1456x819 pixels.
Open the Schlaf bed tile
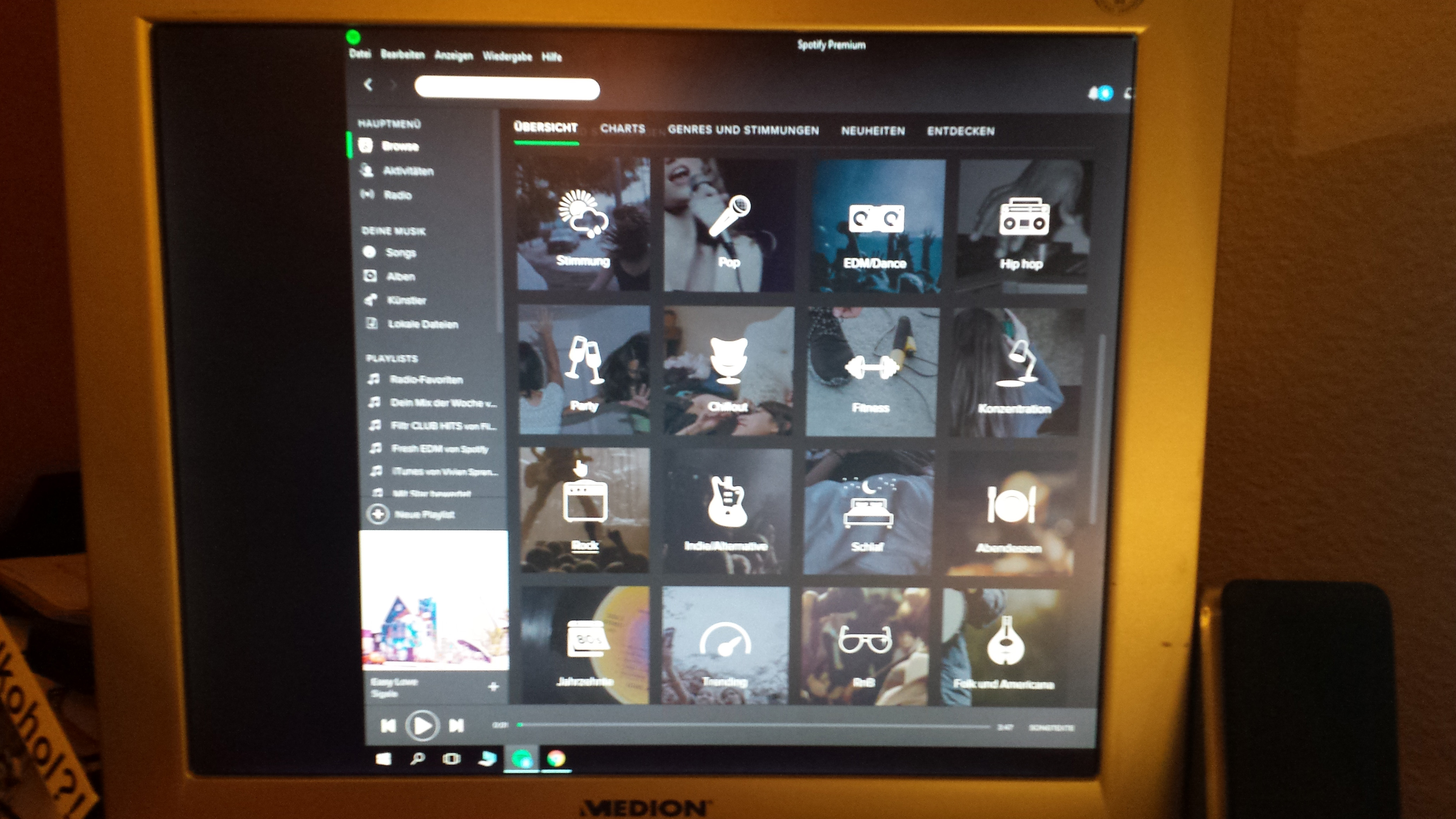coord(869,512)
